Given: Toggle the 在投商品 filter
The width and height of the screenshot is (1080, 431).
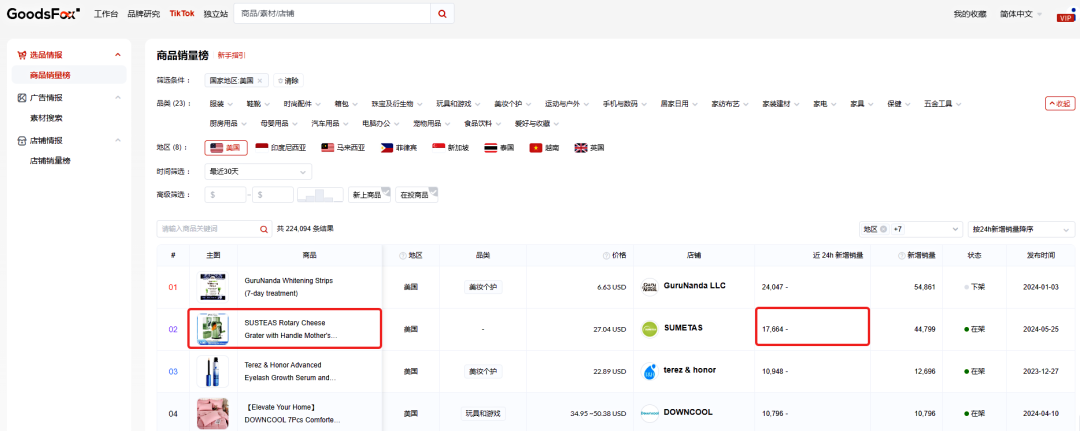Looking at the screenshot, I should pos(417,195).
